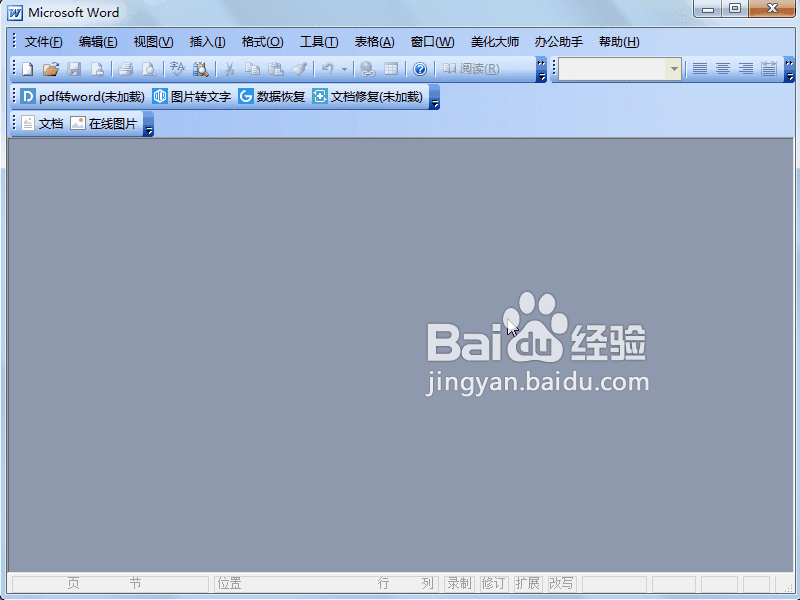
Task: Toggle distributed alignment icon
Action: pyautogui.click(x=769, y=69)
